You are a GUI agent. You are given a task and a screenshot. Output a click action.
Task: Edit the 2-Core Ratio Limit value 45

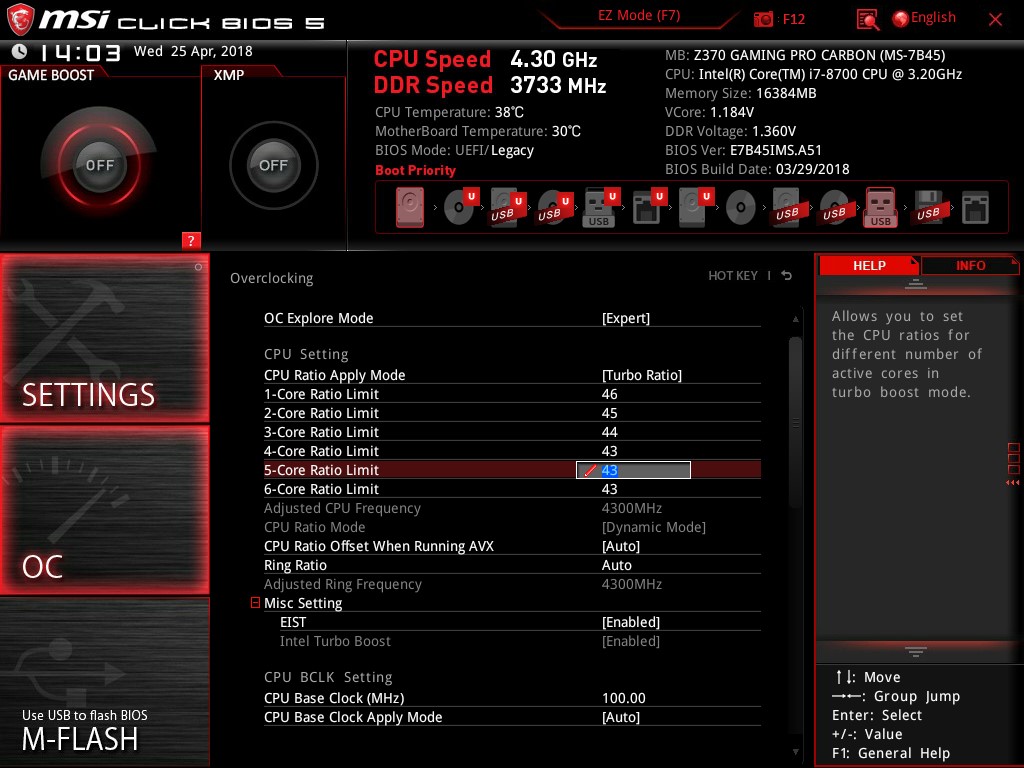[609, 413]
